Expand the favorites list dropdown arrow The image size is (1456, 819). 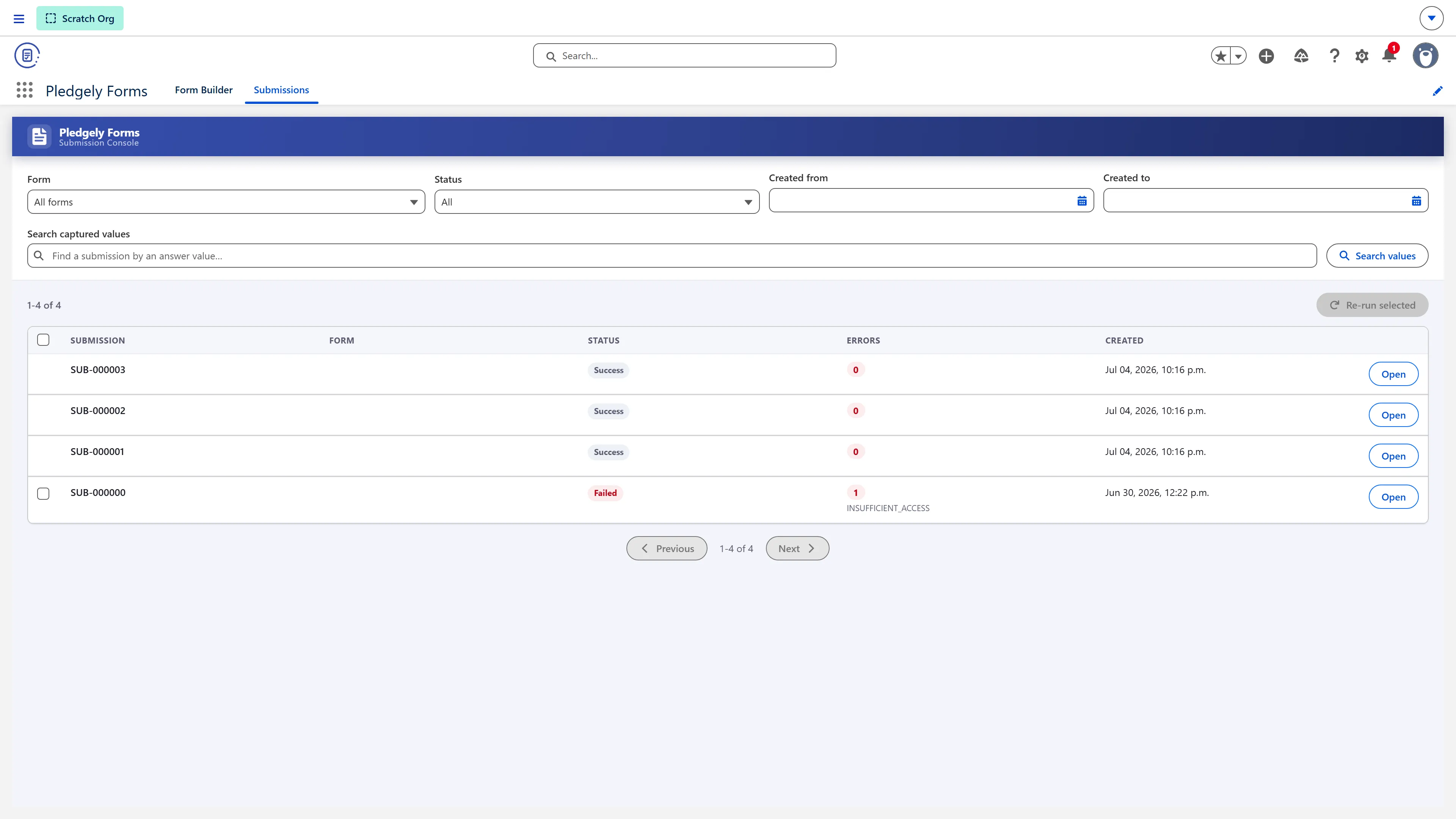click(x=1238, y=56)
